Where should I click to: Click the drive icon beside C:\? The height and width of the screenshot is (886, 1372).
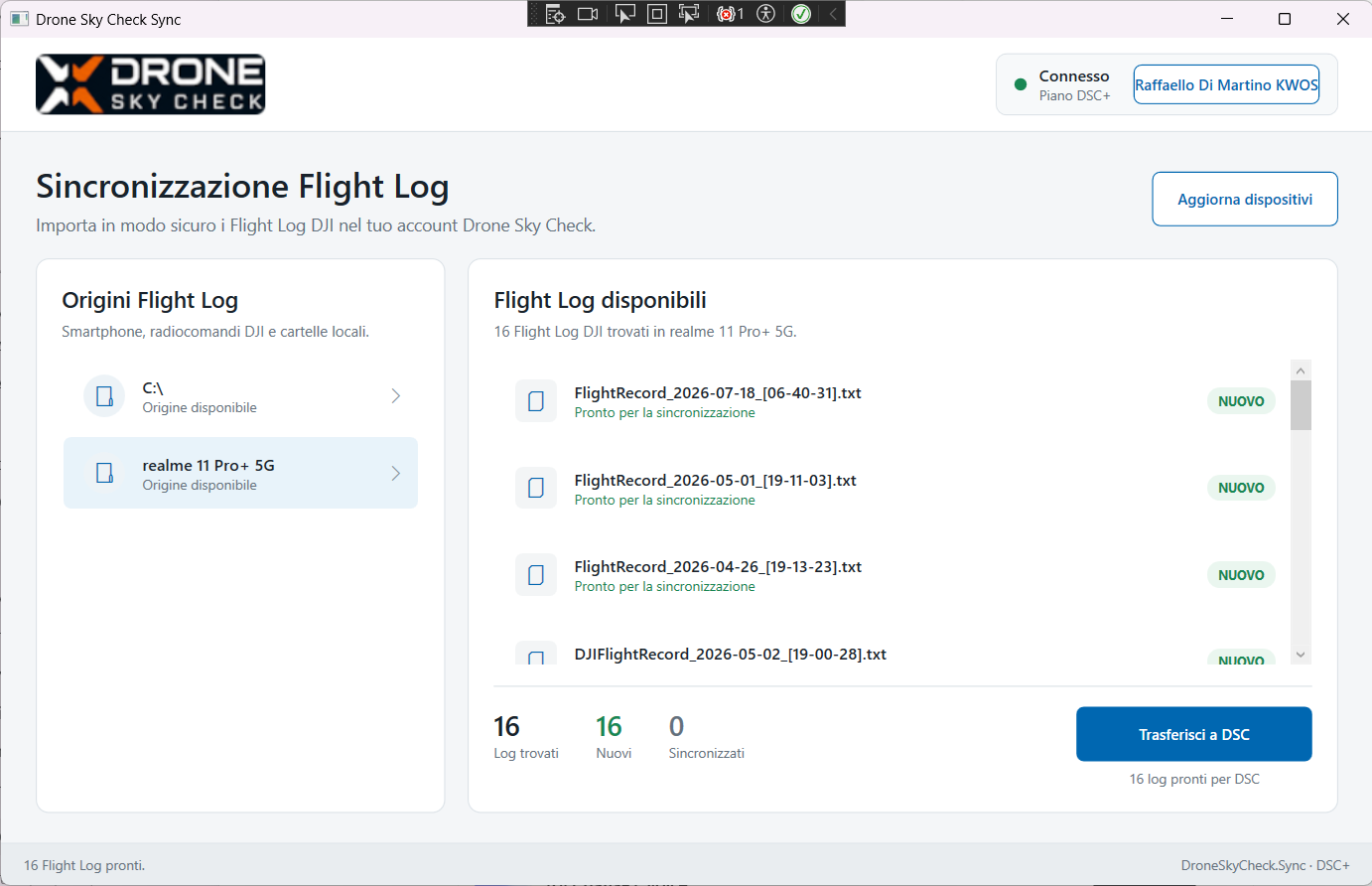tap(104, 396)
